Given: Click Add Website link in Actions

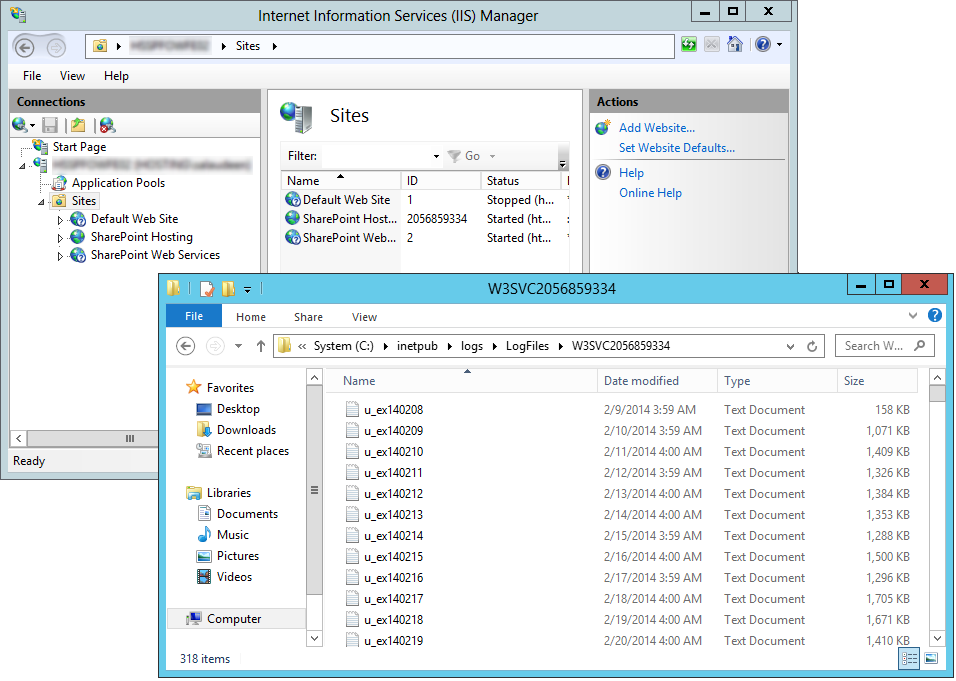Looking at the screenshot, I should [x=657, y=128].
